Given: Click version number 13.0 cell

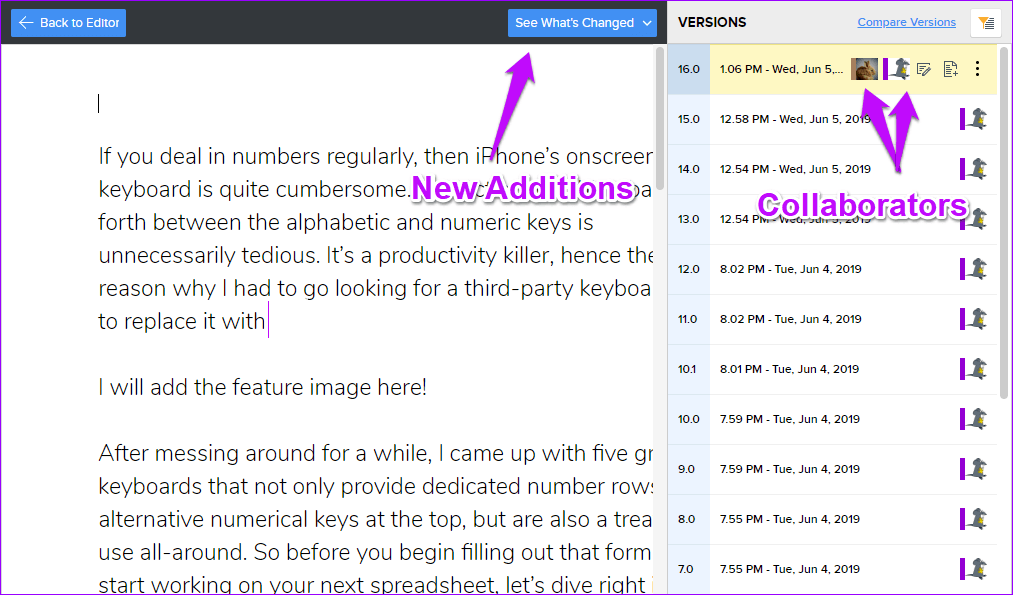Looking at the screenshot, I should [689, 219].
